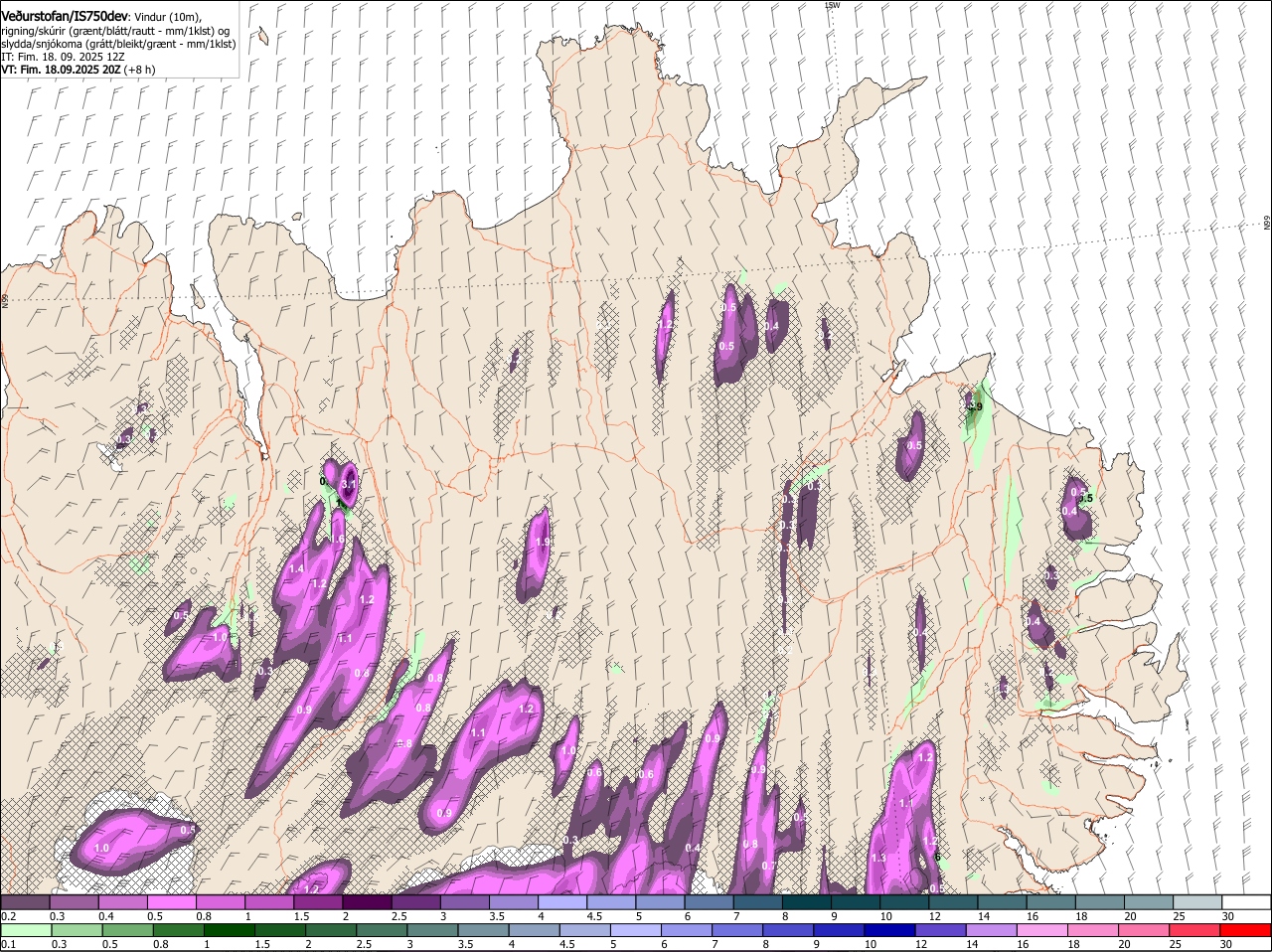Image resolution: width=1272 pixels, height=952 pixels.
Task: Click the '1.9' precipitation value on the map
Action: [x=543, y=542]
